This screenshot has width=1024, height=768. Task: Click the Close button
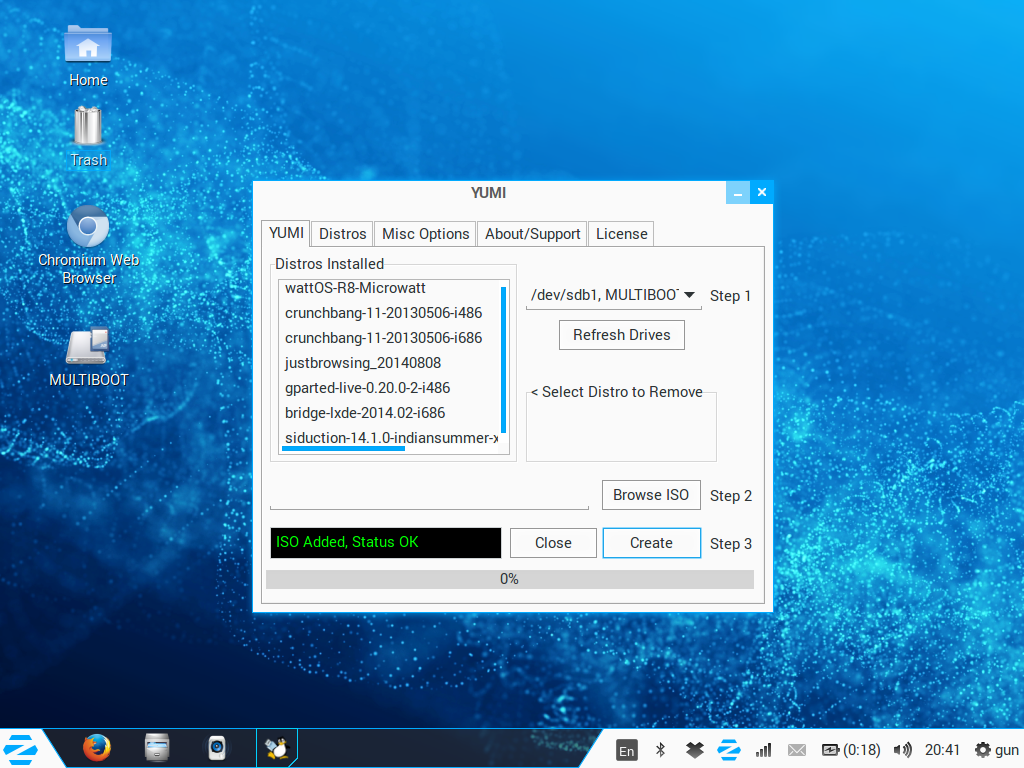tap(553, 543)
